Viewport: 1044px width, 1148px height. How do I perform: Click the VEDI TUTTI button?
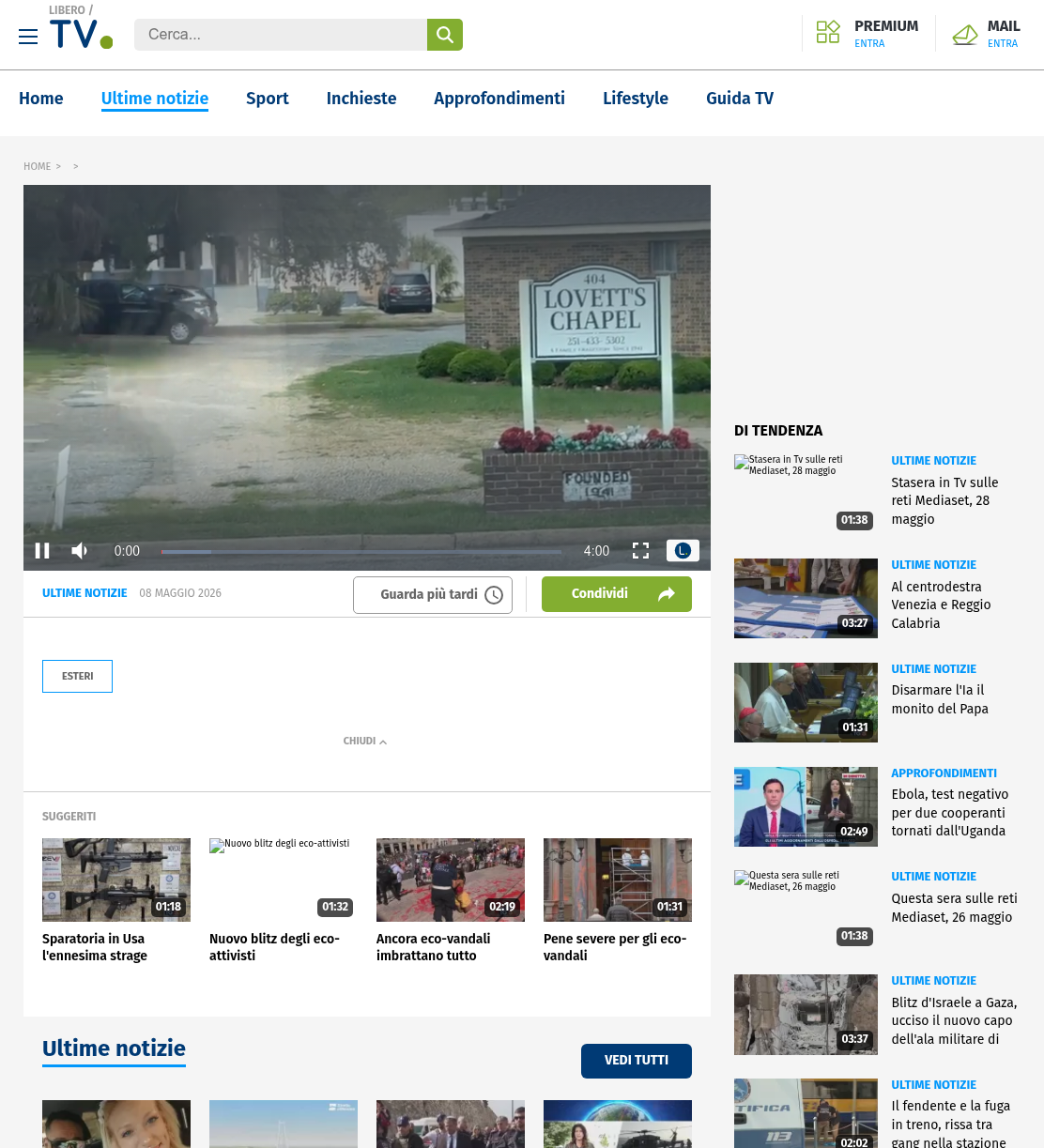point(637,1061)
